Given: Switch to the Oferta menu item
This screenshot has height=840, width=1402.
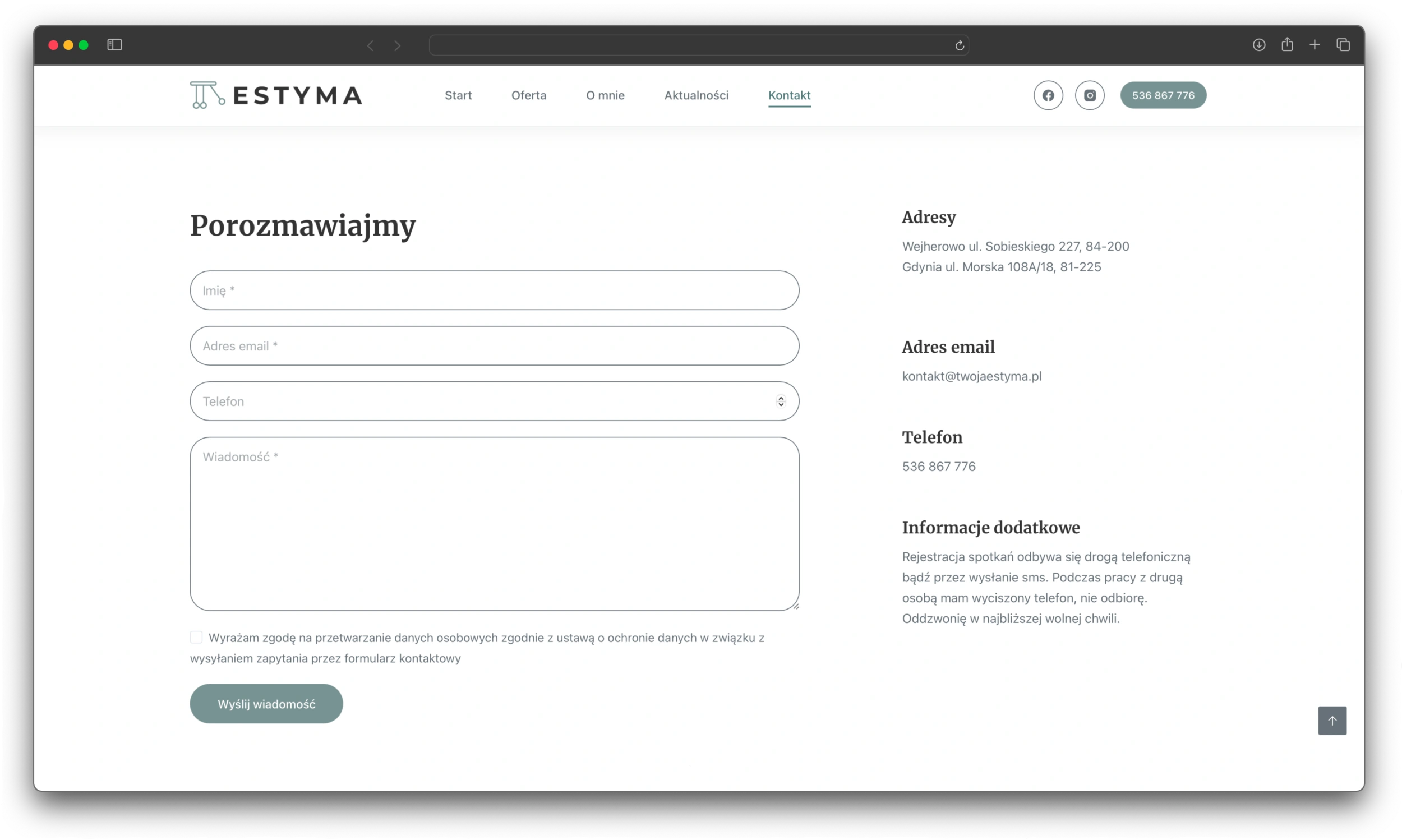Looking at the screenshot, I should point(529,95).
